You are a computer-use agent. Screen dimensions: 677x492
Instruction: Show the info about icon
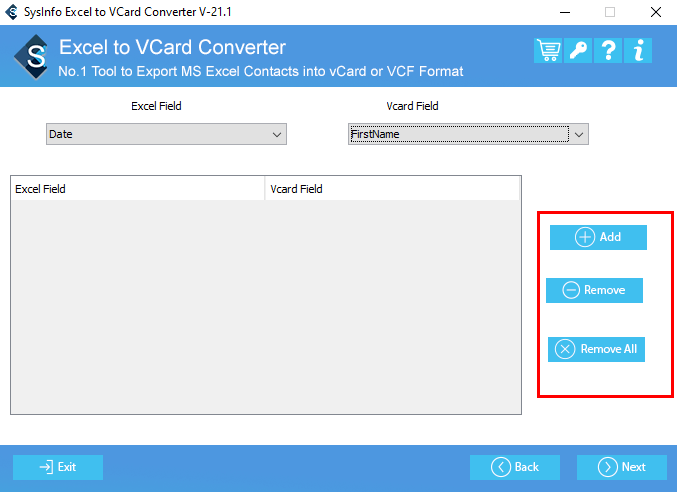tap(638, 50)
